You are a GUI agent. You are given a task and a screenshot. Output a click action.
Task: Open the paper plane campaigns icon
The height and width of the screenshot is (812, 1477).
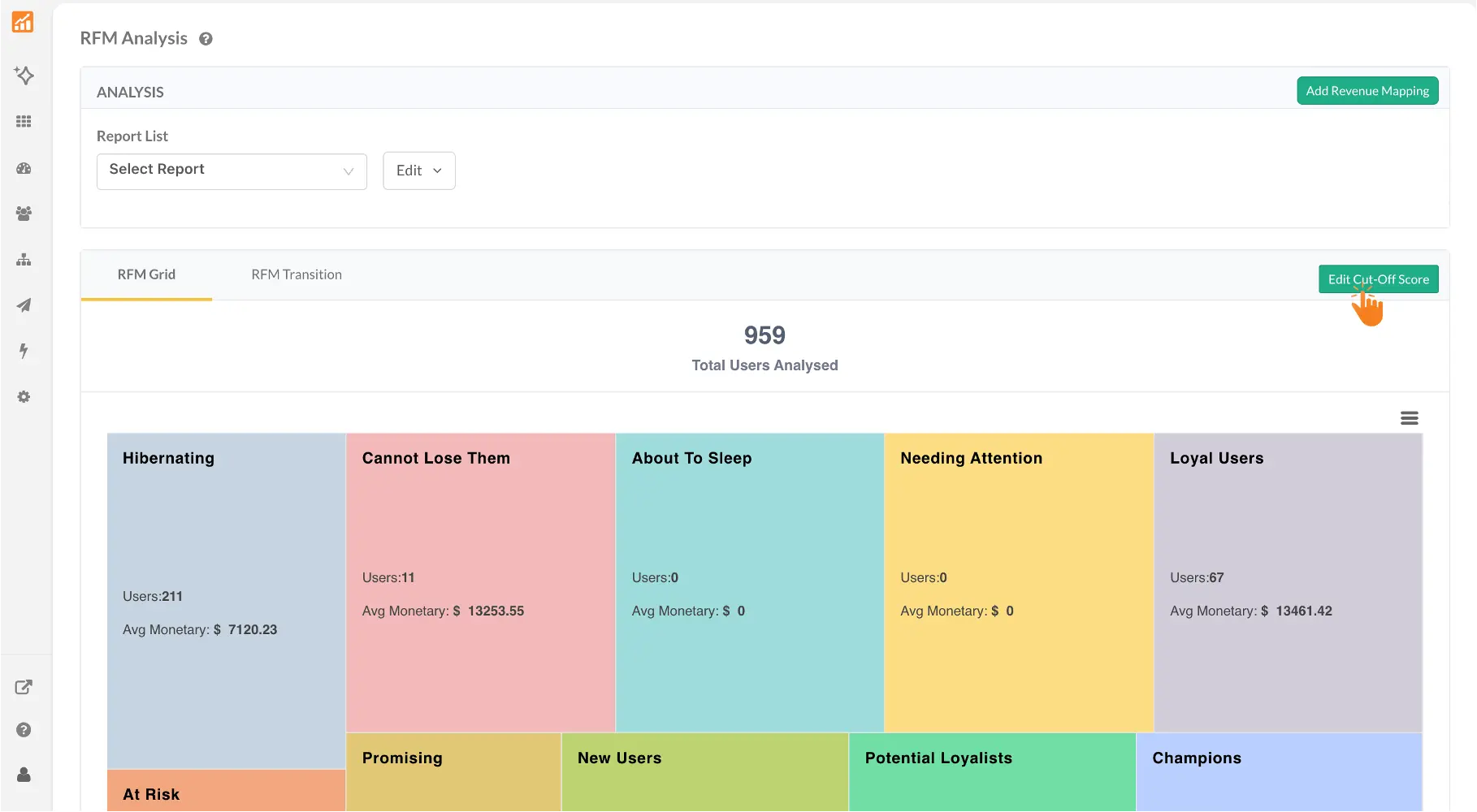tap(24, 305)
